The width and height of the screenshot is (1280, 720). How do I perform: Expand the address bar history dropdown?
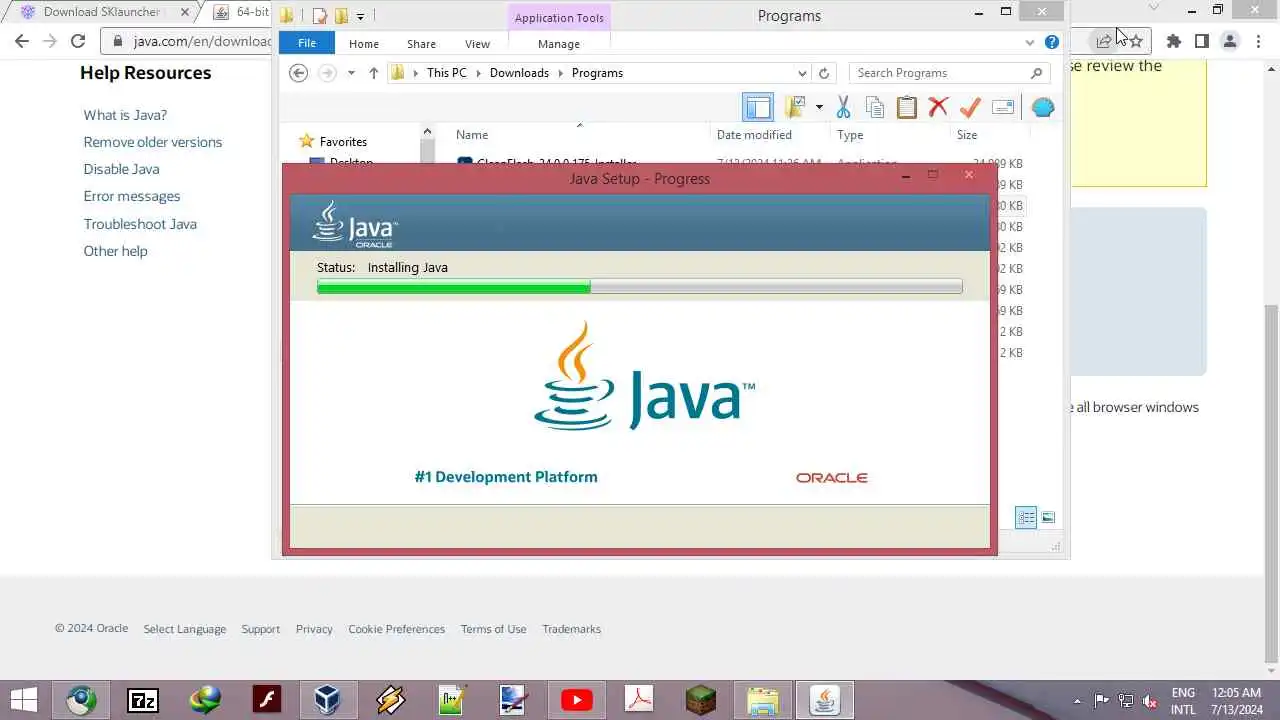point(802,73)
